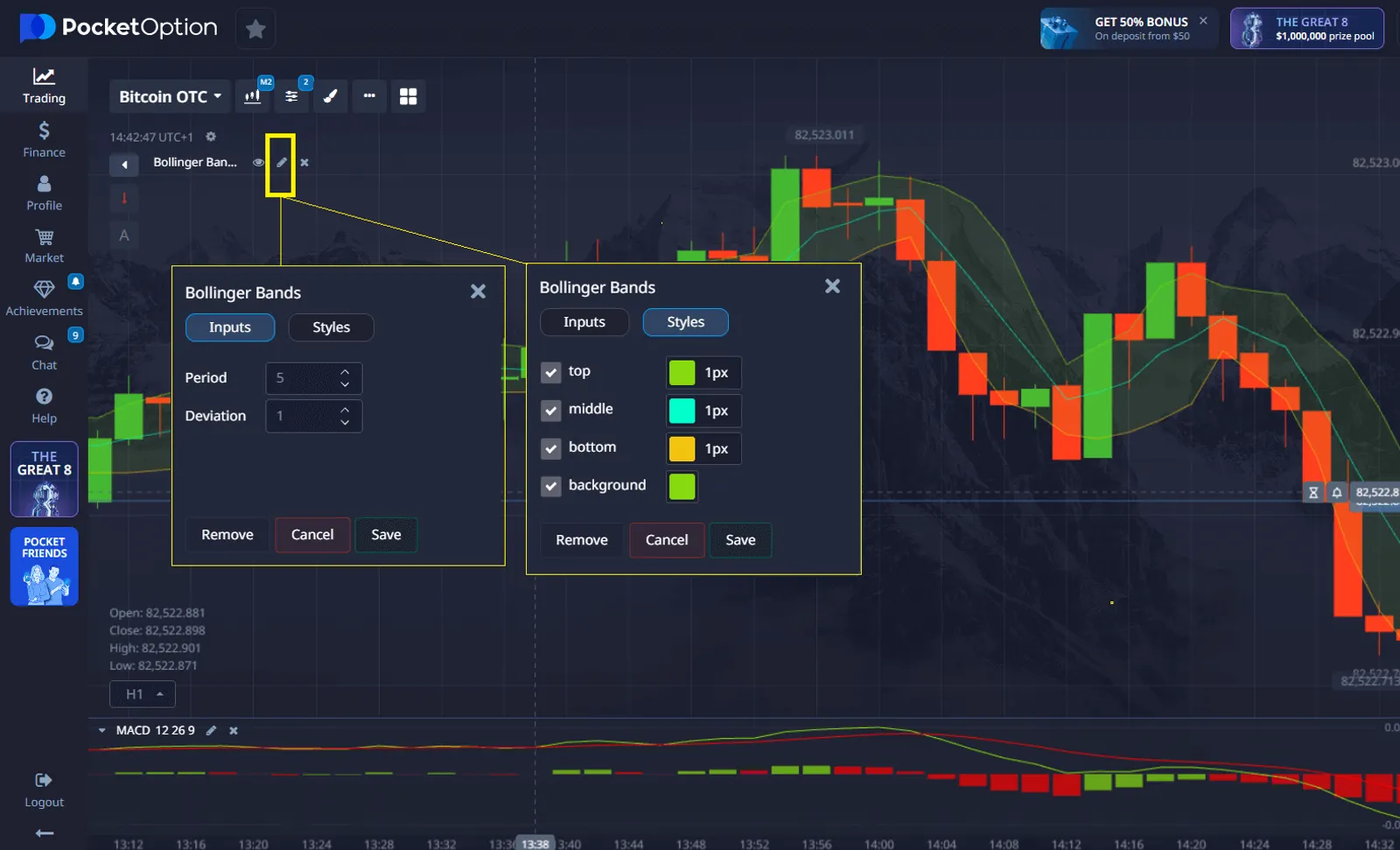Open the multi-chart grid layout icon
The width and height of the screenshot is (1400, 850).
coord(408,96)
